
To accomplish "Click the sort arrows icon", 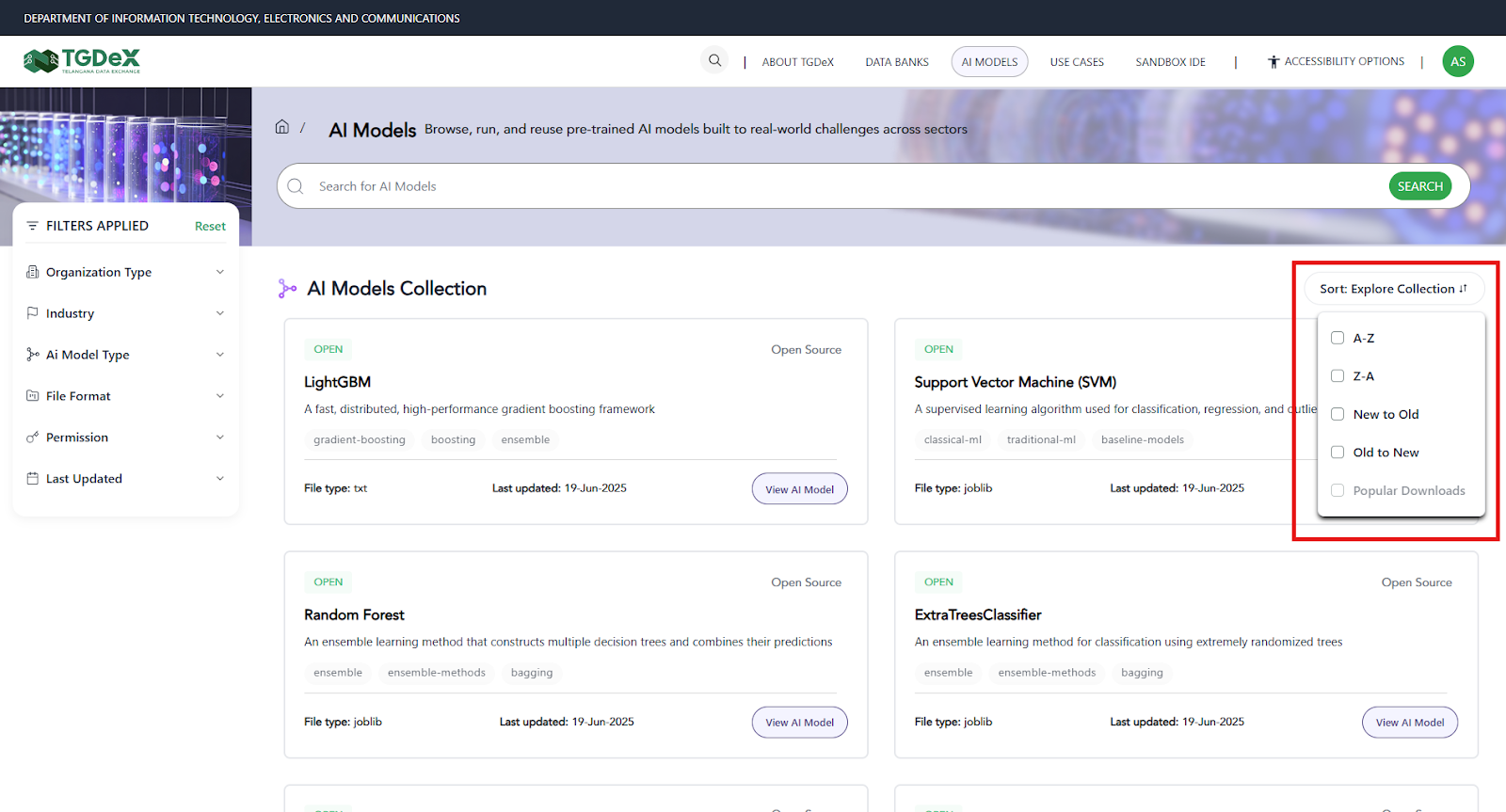I will click(1463, 289).
